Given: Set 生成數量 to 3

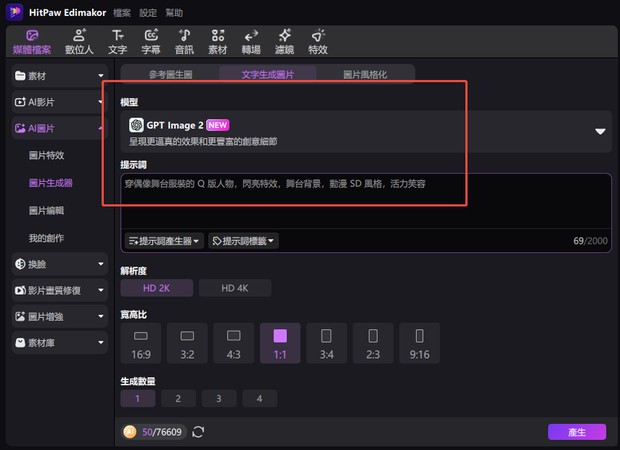Looking at the screenshot, I should click(219, 399).
